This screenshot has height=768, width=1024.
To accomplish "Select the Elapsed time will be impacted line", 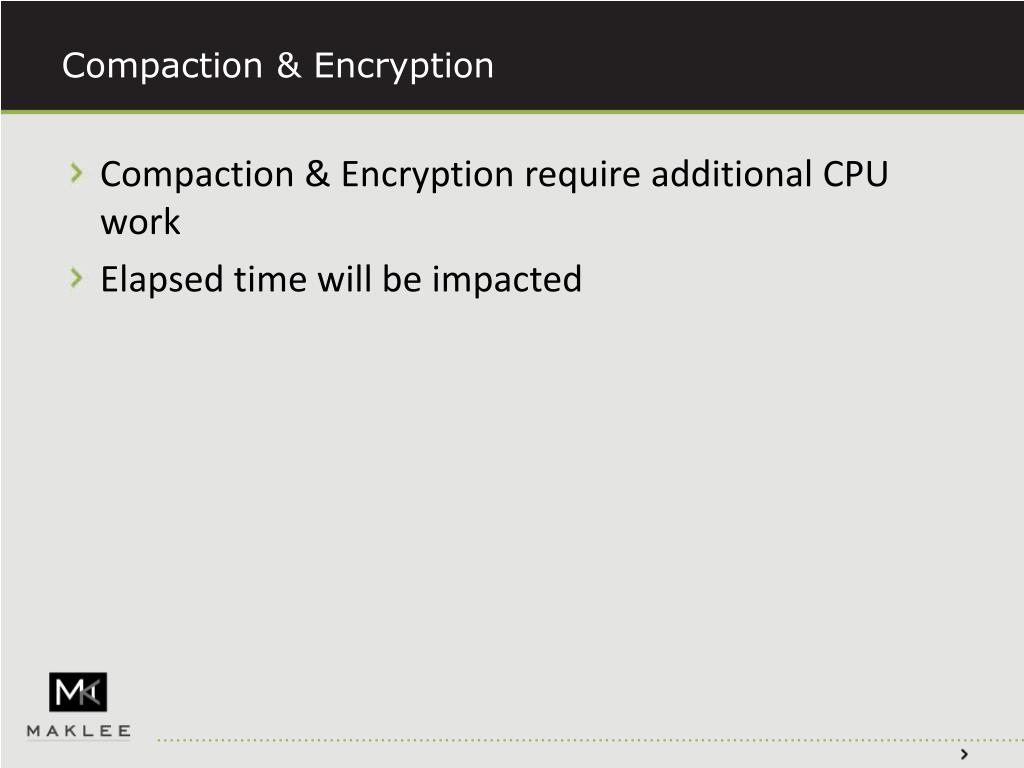I will click(x=340, y=281).
